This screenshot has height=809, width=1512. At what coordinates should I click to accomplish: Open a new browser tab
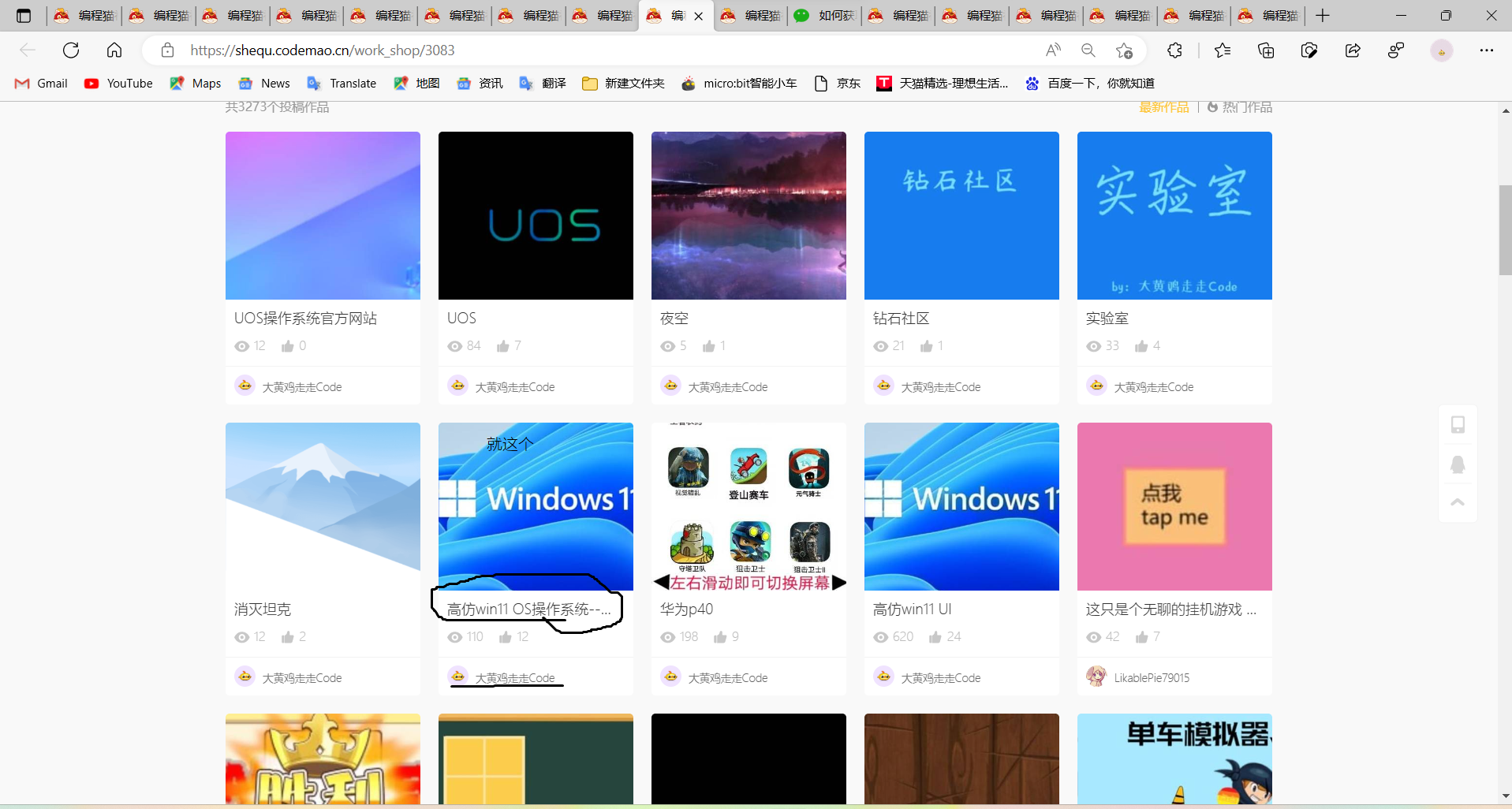click(x=1323, y=16)
